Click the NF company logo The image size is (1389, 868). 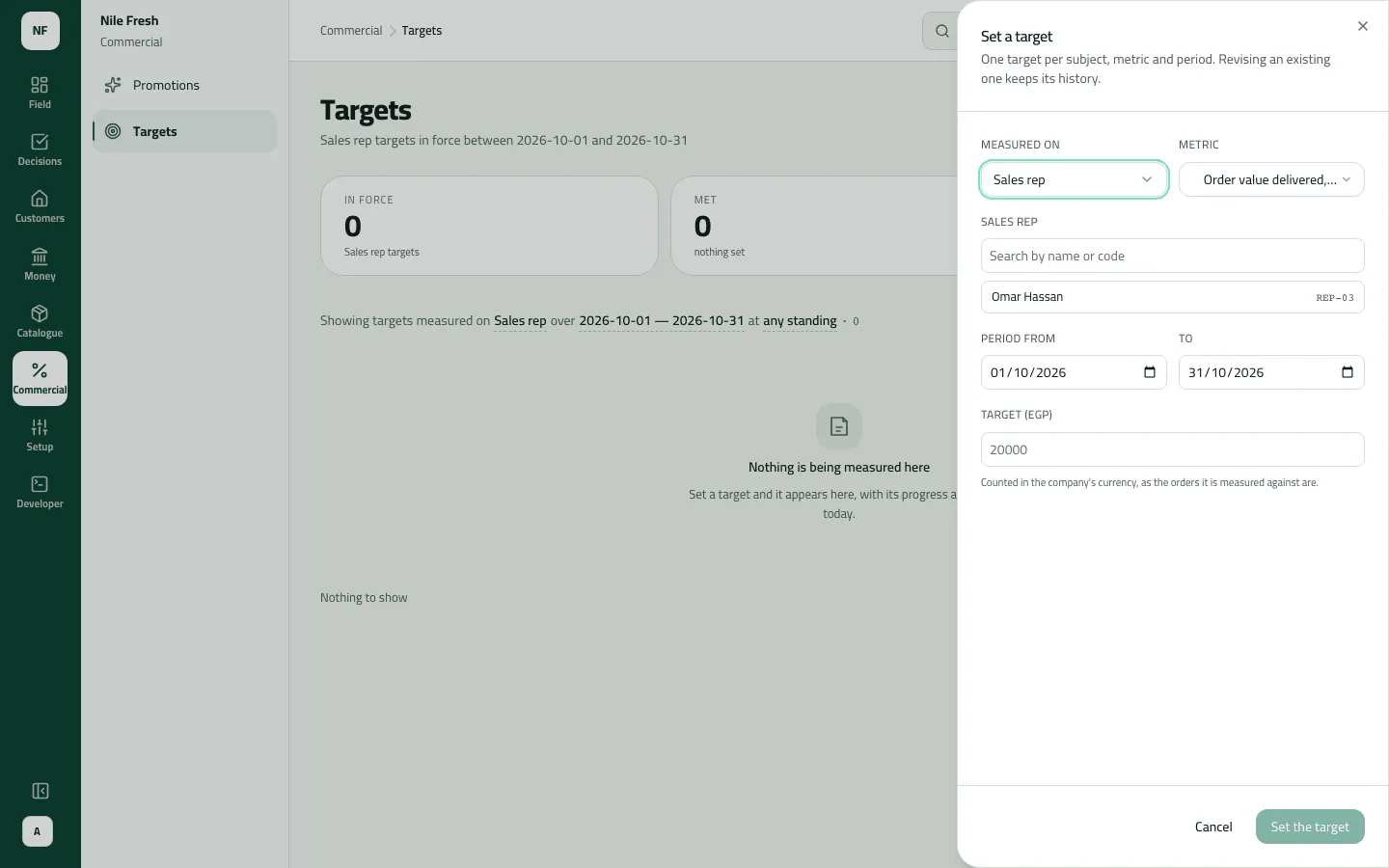pyautogui.click(x=41, y=31)
